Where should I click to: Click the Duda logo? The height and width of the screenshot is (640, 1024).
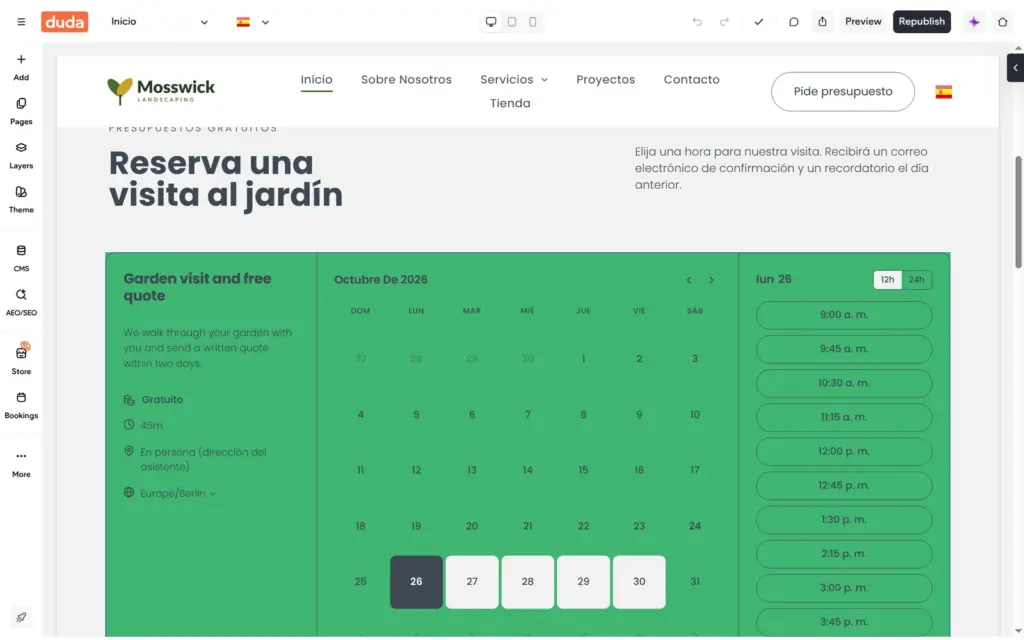click(x=65, y=22)
